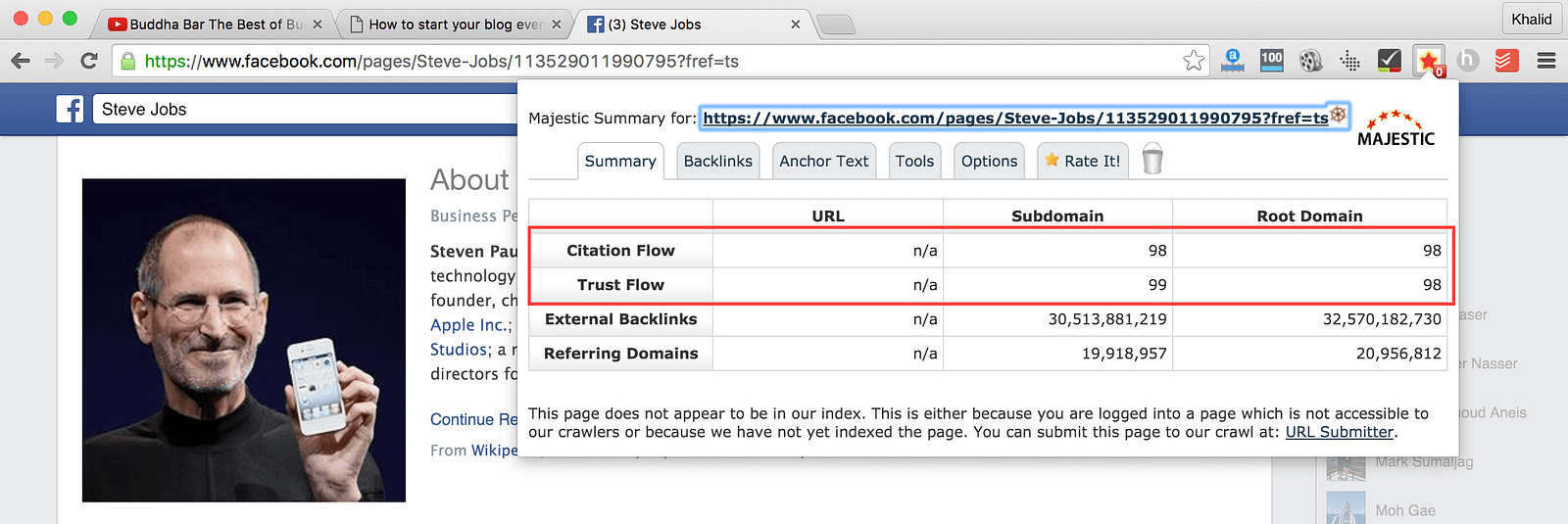Click root domain backlinks value 32,570,182,730
The width and height of the screenshot is (1568, 524).
pyautogui.click(x=1382, y=319)
